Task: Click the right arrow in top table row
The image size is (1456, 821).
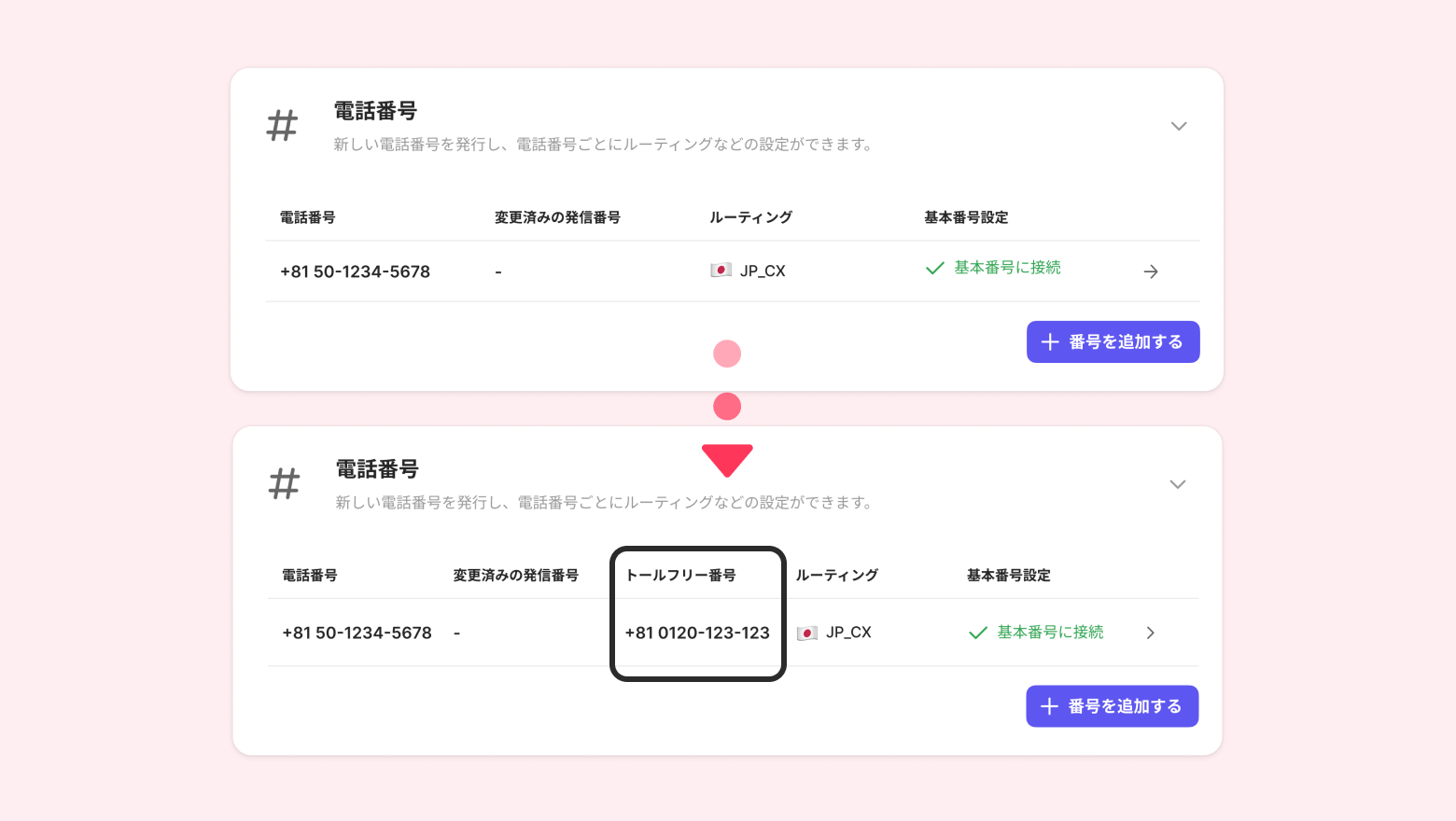Action: pyautogui.click(x=1151, y=271)
